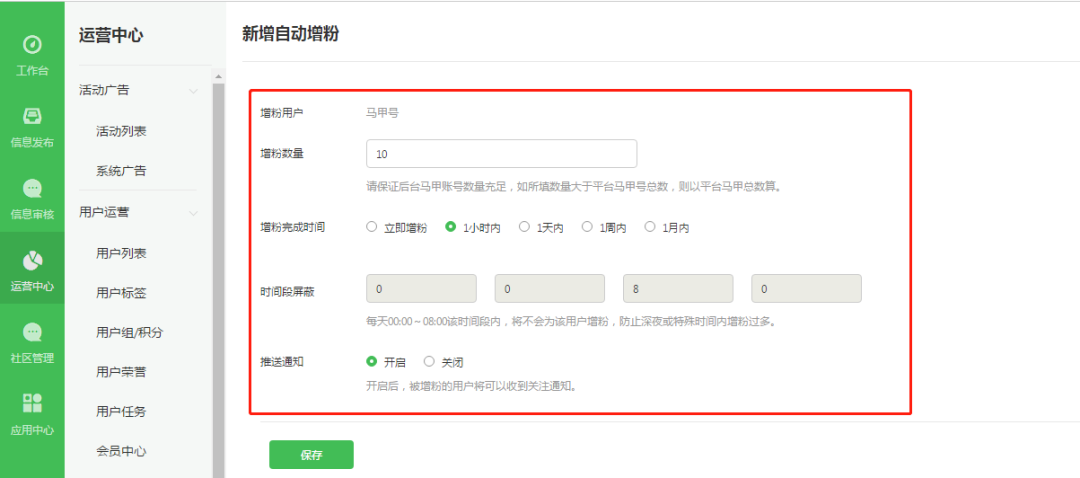Go to 系统广告 menu item
Screen dimensions: 1080x478
(121, 171)
